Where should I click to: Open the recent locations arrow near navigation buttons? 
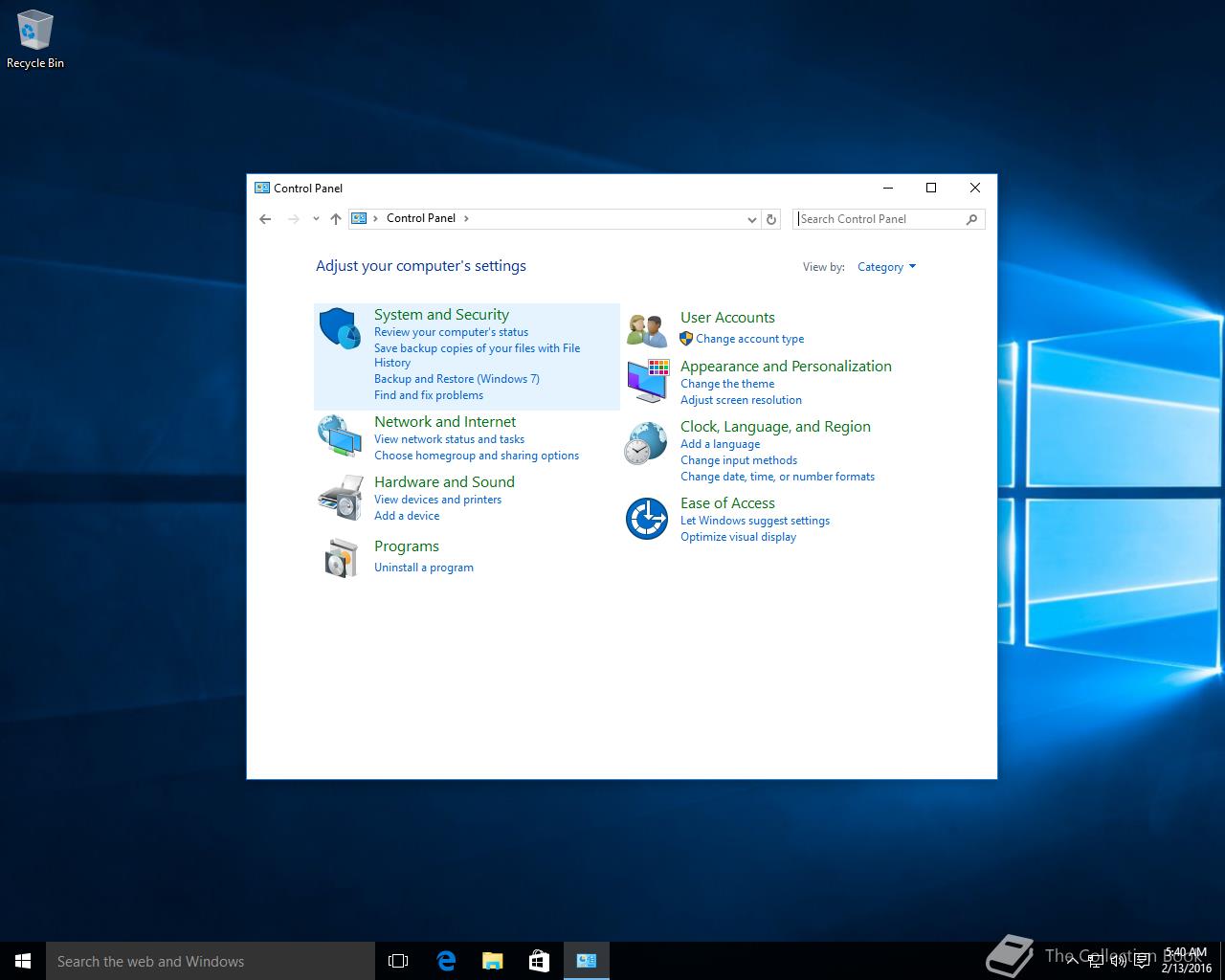click(316, 219)
